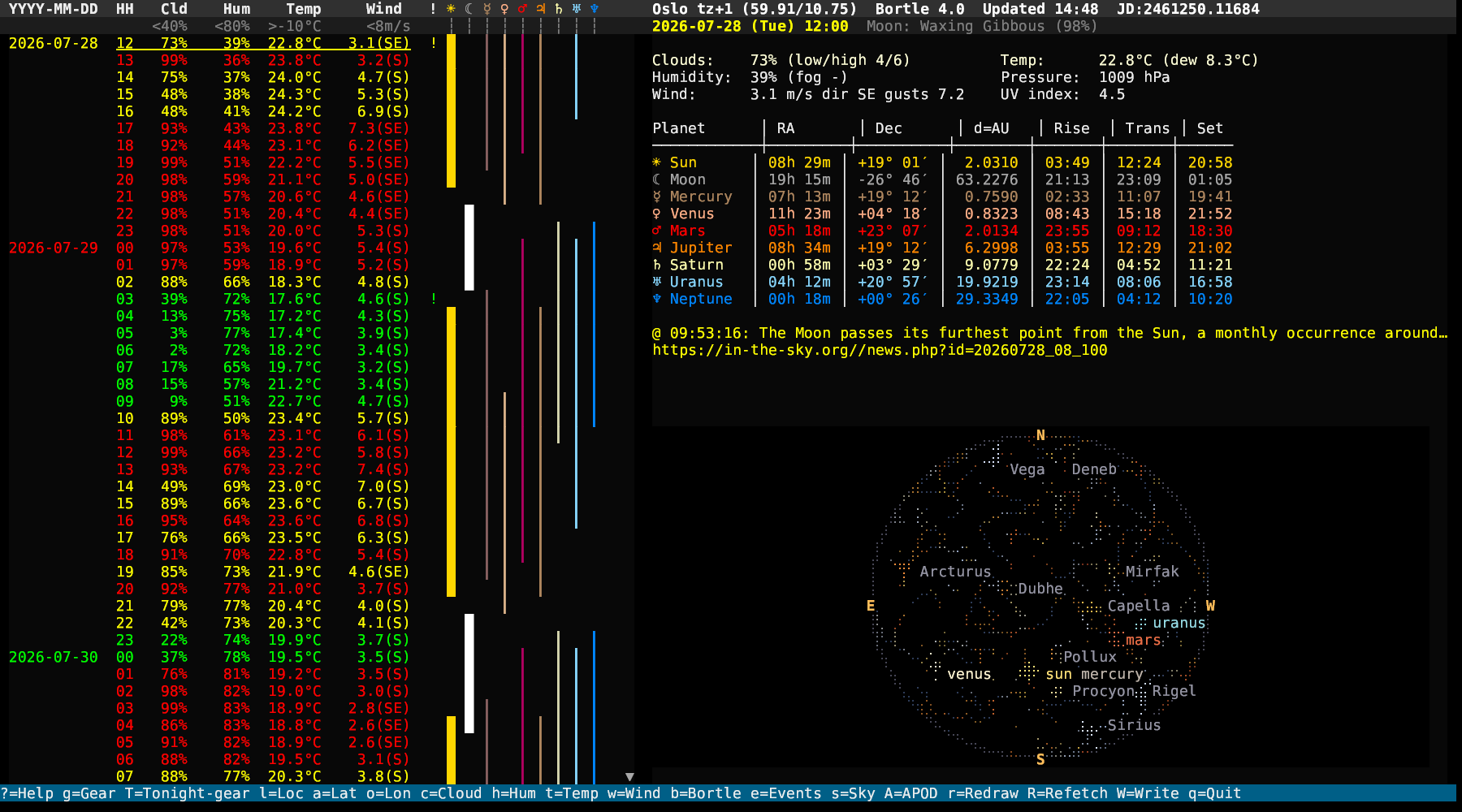Click the Sun symbol in the header row
Screen dimensions: 1462x812
pos(451,9)
